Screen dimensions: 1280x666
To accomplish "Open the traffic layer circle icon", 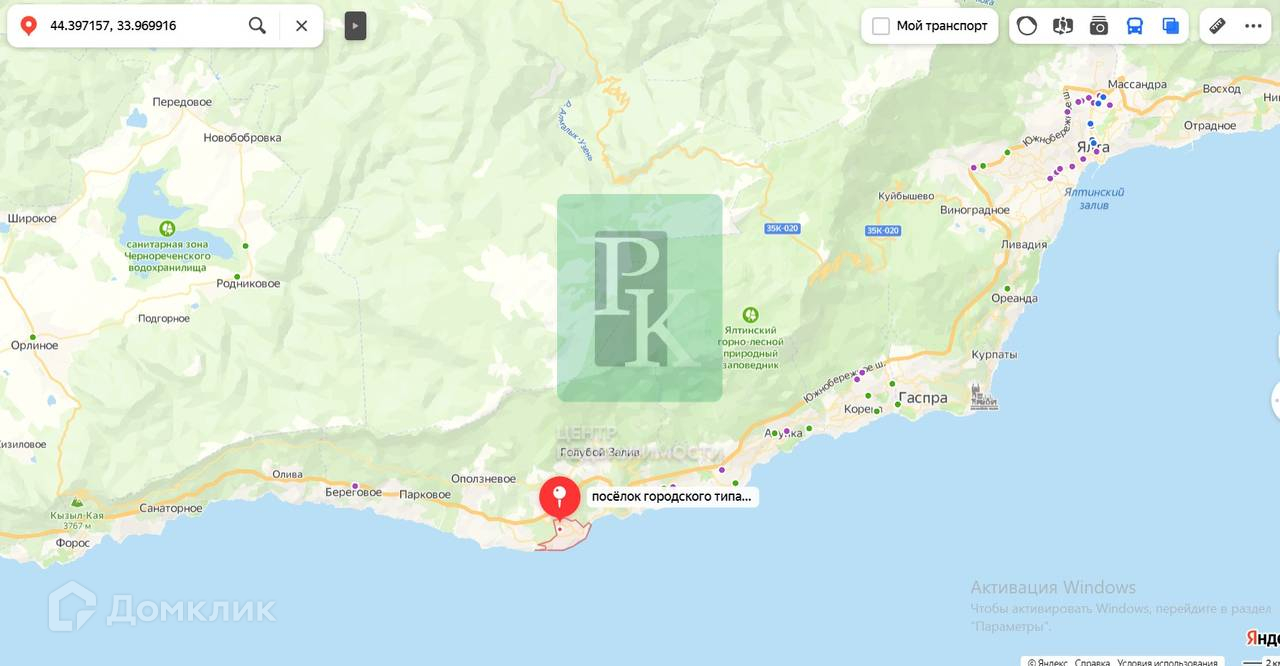I will click(1027, 26).
